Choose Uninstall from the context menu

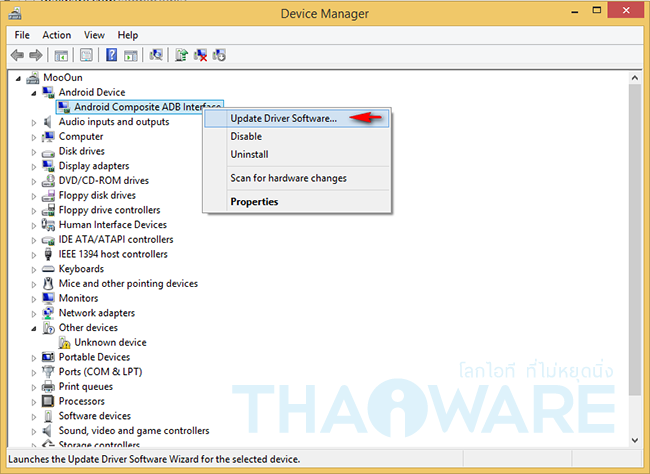pyautogui.click(x=297, y=154)
